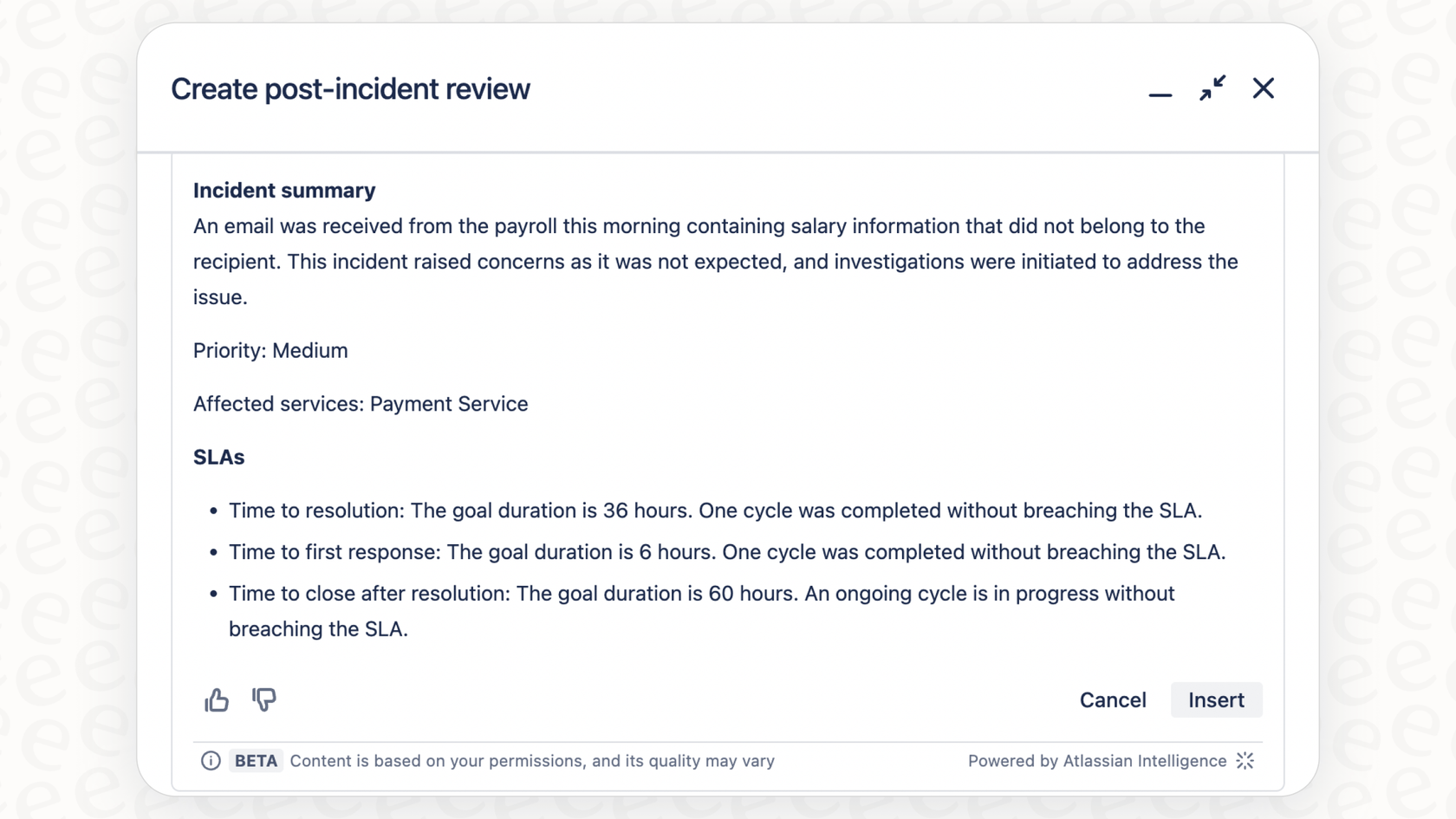This screenshot has height=819, width=1456.
Task: Select the Affected services: Payment Service text
Action: [361, 404]
